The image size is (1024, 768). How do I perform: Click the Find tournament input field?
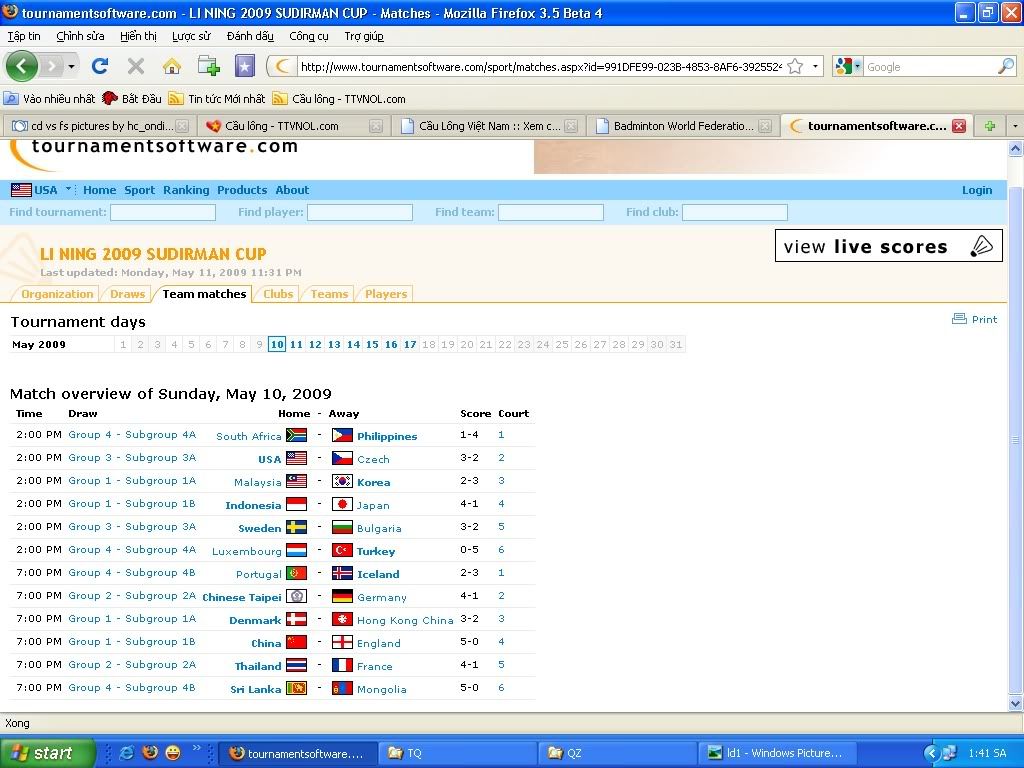pos(163,212)
